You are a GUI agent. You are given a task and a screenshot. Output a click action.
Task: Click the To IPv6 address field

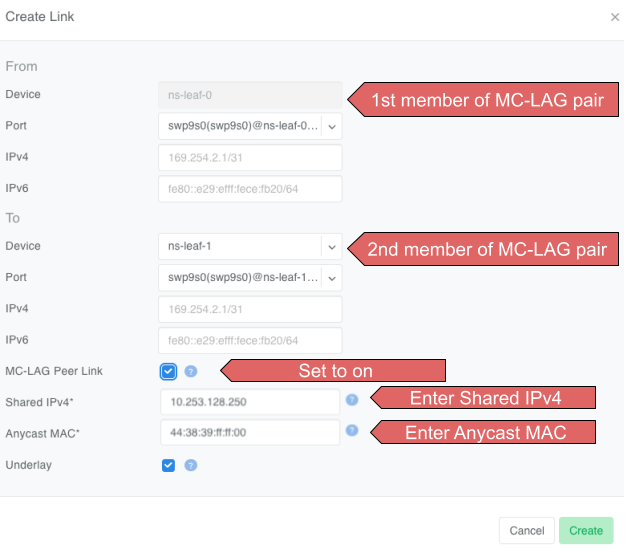(250, 340)
